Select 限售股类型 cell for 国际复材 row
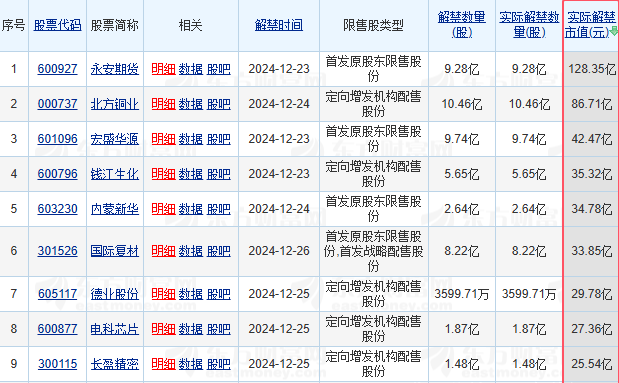619x383 pixels. [373, 251]
